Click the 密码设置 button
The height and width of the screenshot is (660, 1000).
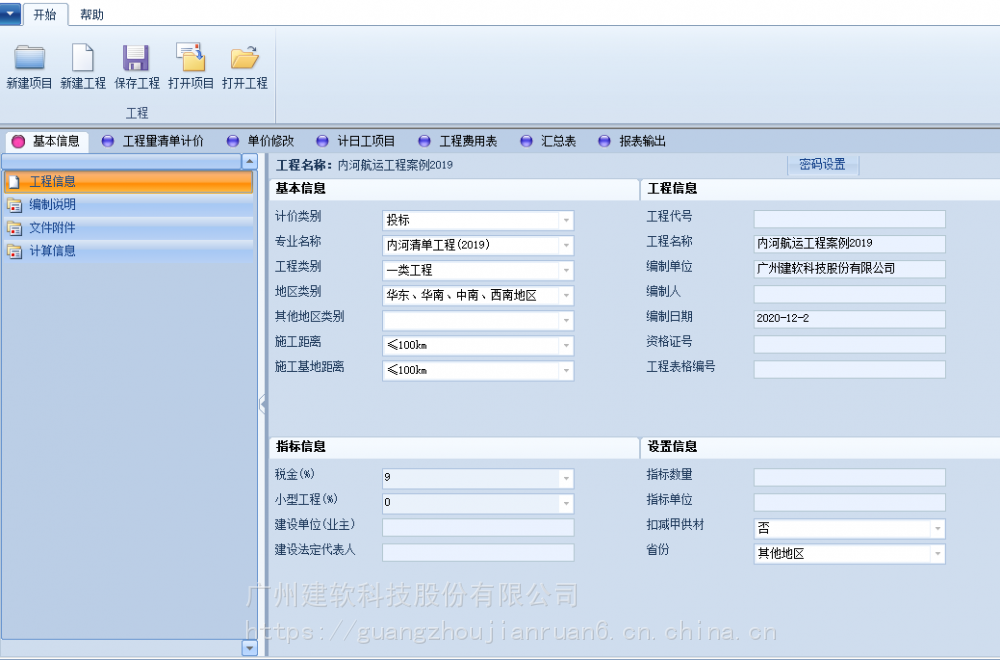822,165
